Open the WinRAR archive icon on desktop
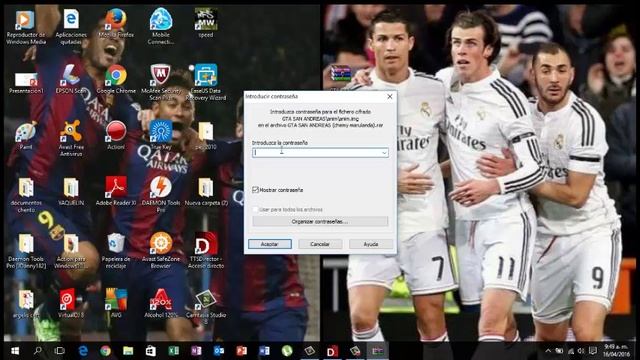 click(340, 73)
